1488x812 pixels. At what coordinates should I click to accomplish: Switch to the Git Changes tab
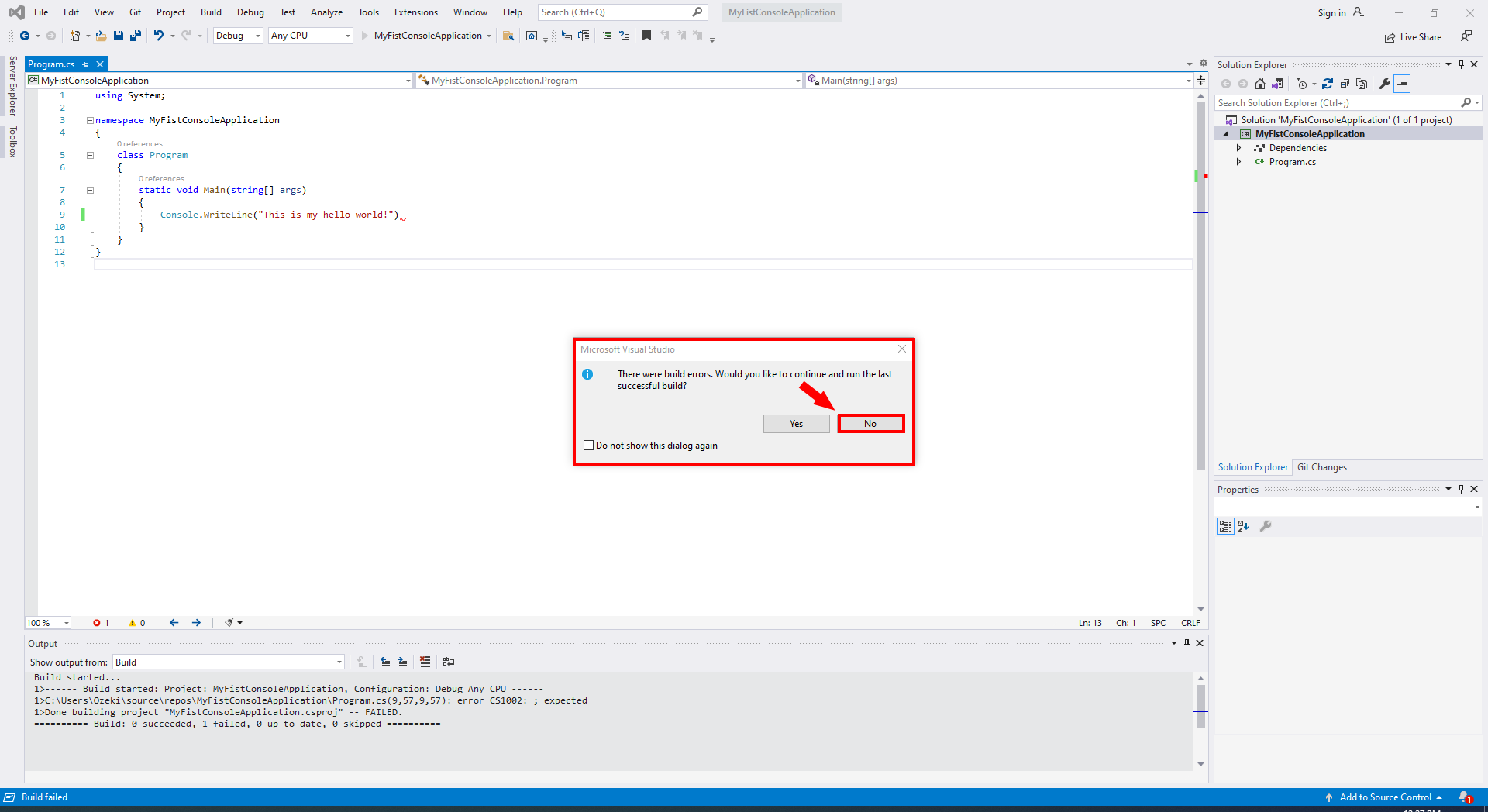click(1322, 467)
